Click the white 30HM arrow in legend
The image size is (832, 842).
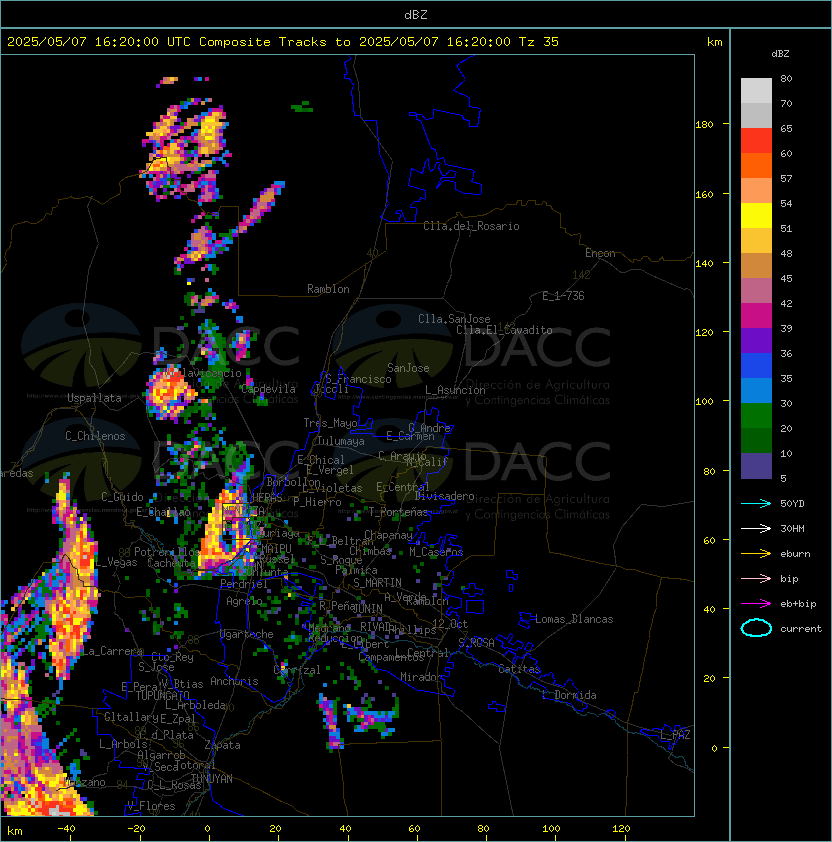pos(756,528)
